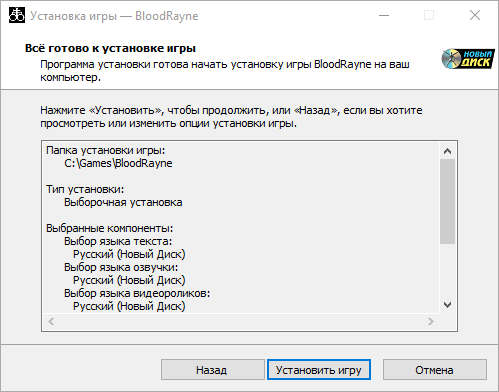Click the horizontal scroll right arrow

pyautogui.click(x=431, y=321)
